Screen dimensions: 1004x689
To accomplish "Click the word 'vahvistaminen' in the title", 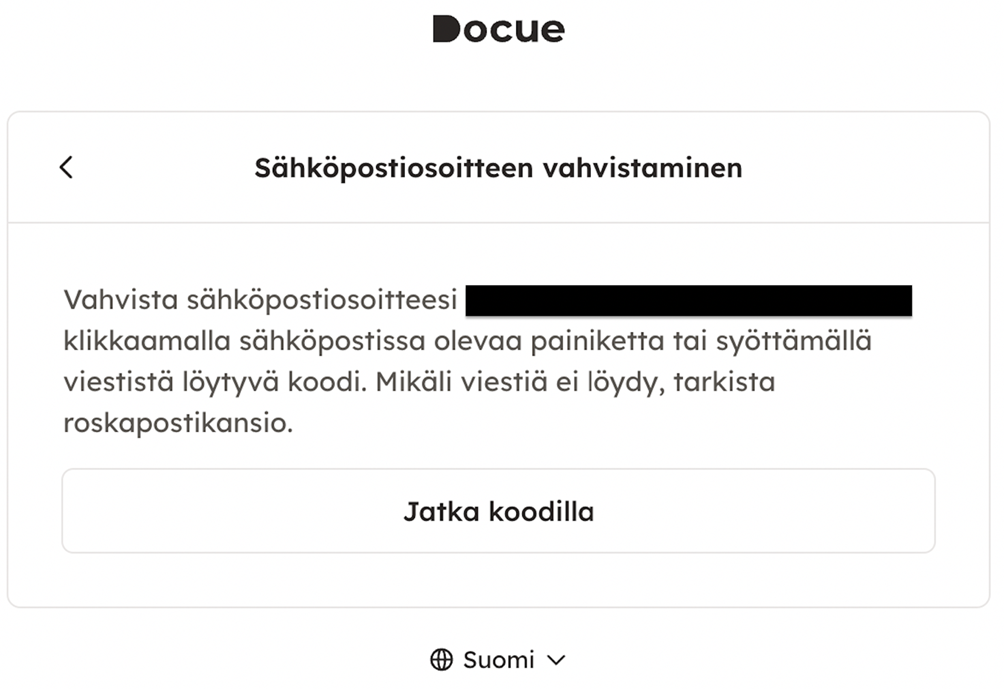I will 643,168.
